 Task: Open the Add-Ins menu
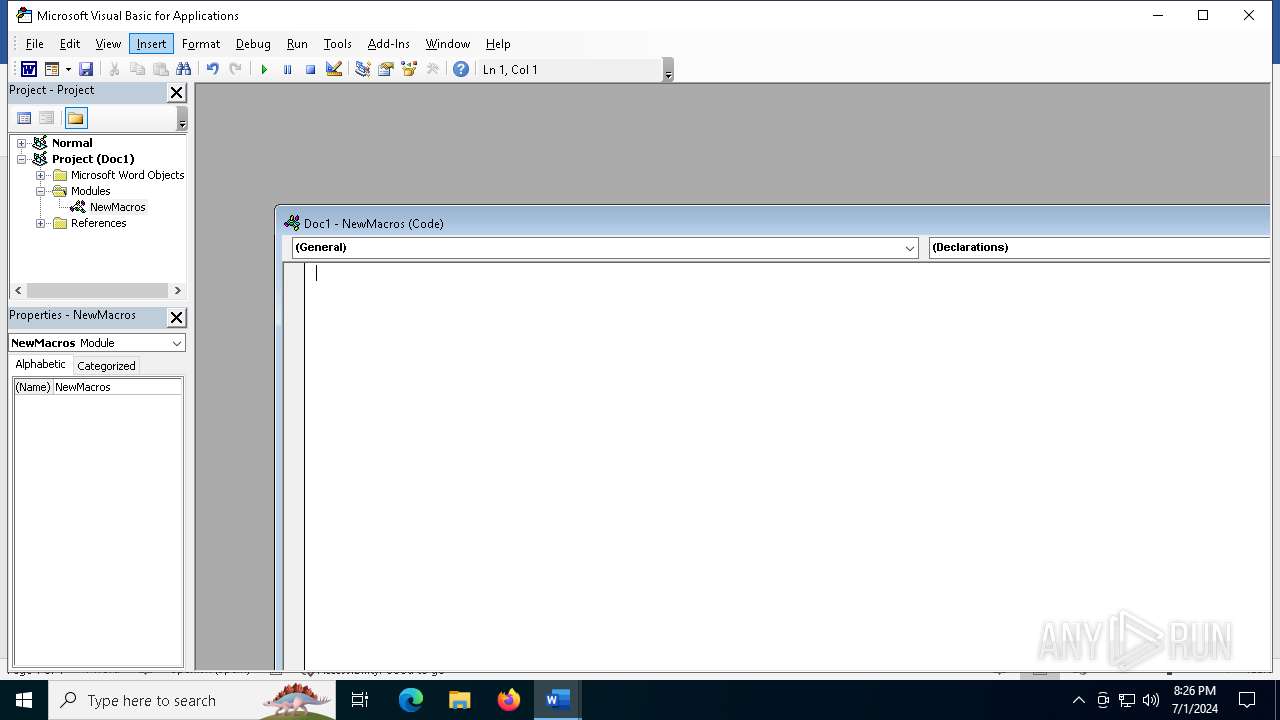(388, 44)
